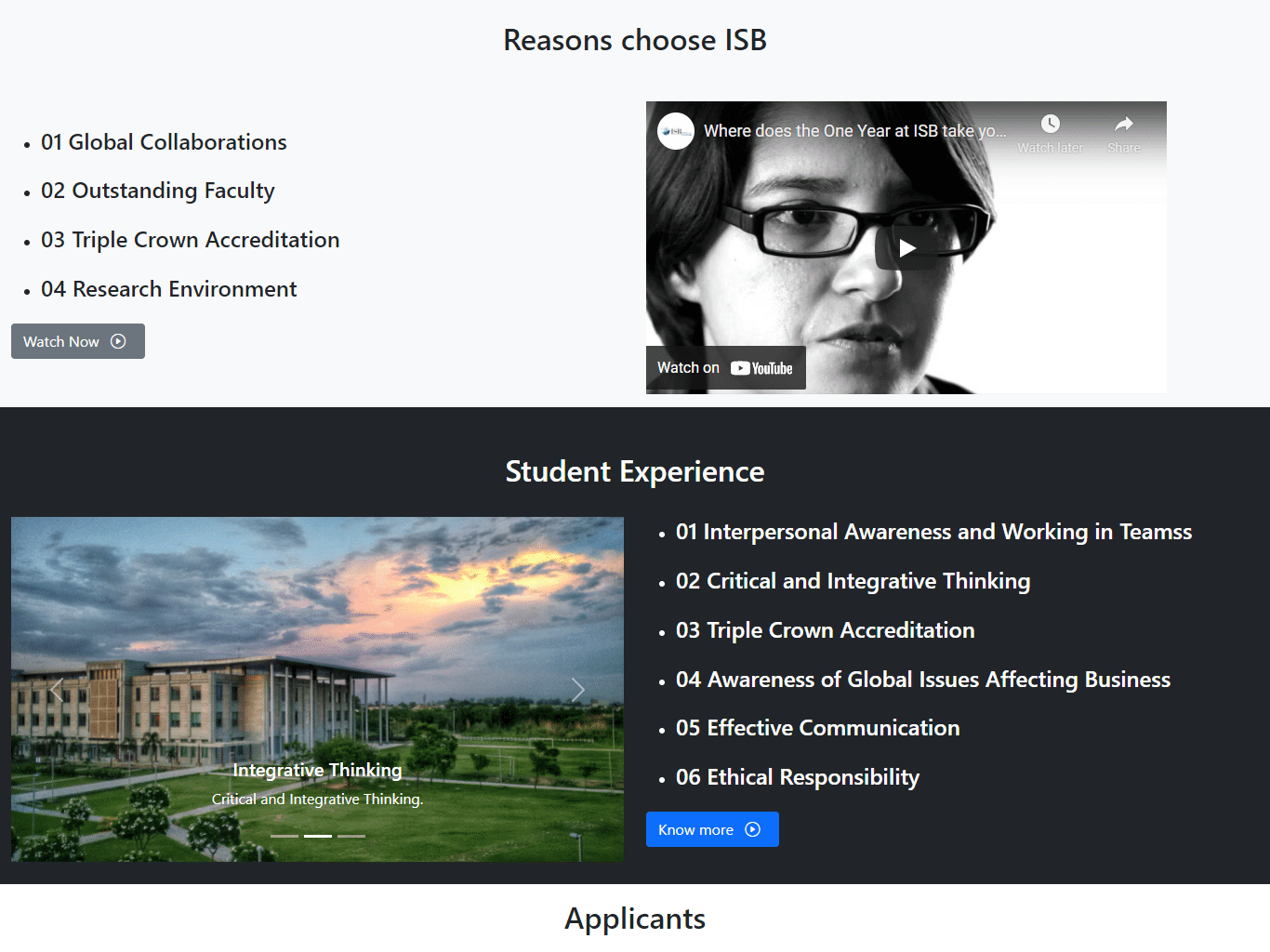1270x952 pixels.
Task: Click 04 Research Environment item
Action: [x=169, y=289]
